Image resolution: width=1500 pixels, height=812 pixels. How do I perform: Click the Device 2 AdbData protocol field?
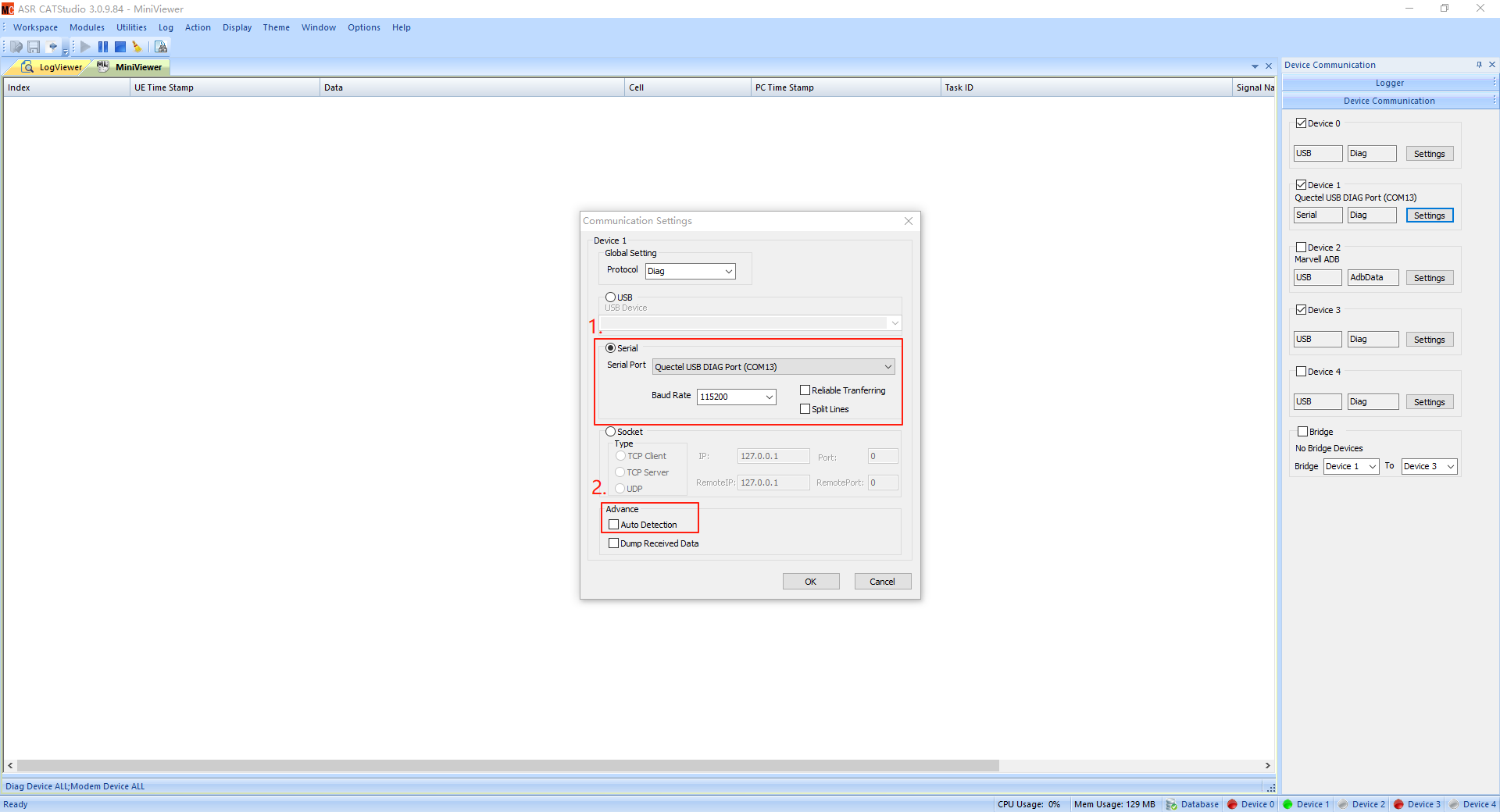[x=1373, y=278]
